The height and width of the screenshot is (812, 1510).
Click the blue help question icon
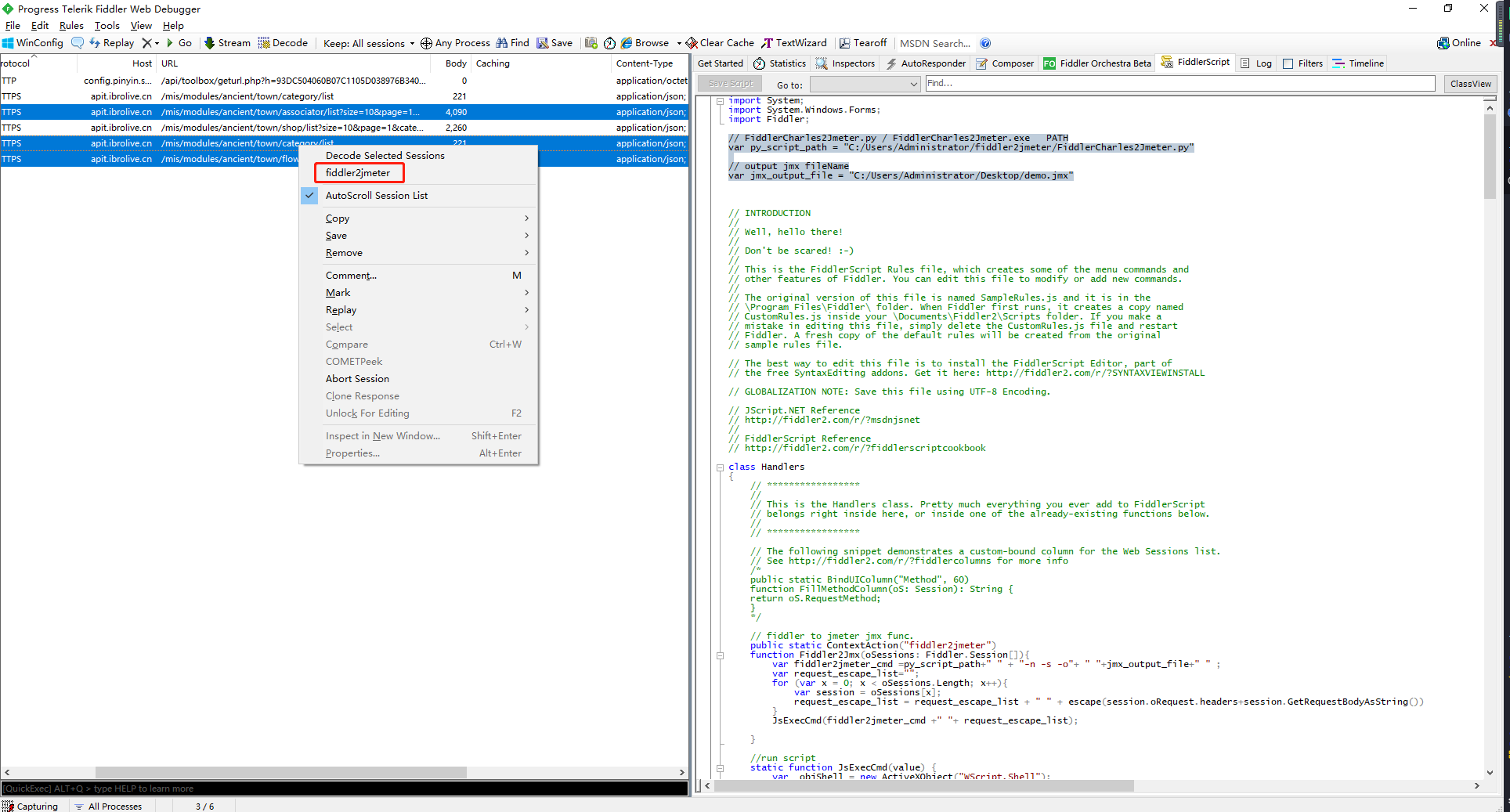985,43
